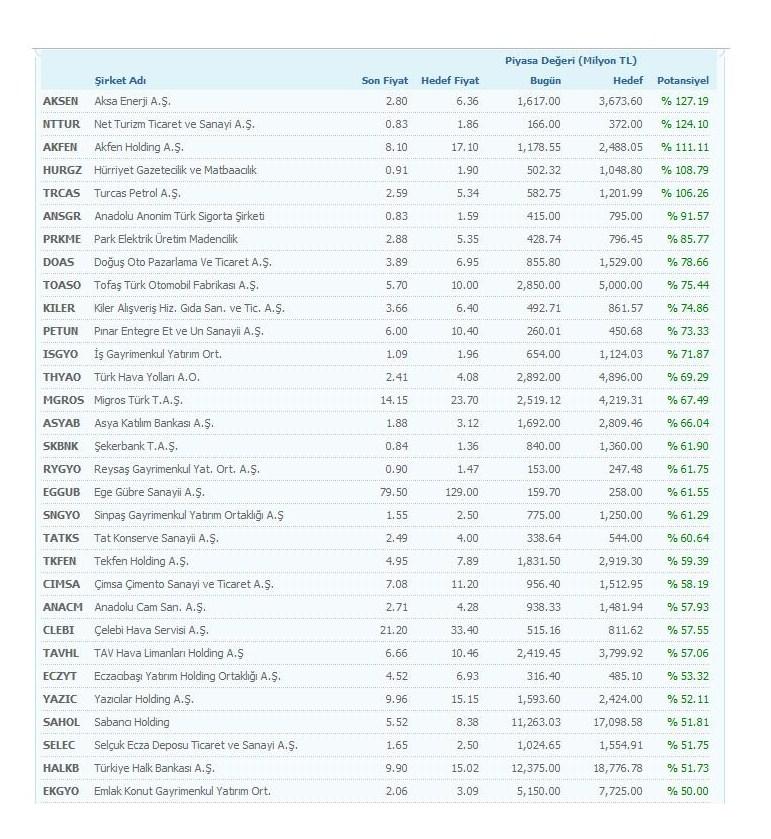The height and width of the screenshot is (839, 771).
Task: Click Migros Türk T.A.Ş. company name
Action: [138, 400]
